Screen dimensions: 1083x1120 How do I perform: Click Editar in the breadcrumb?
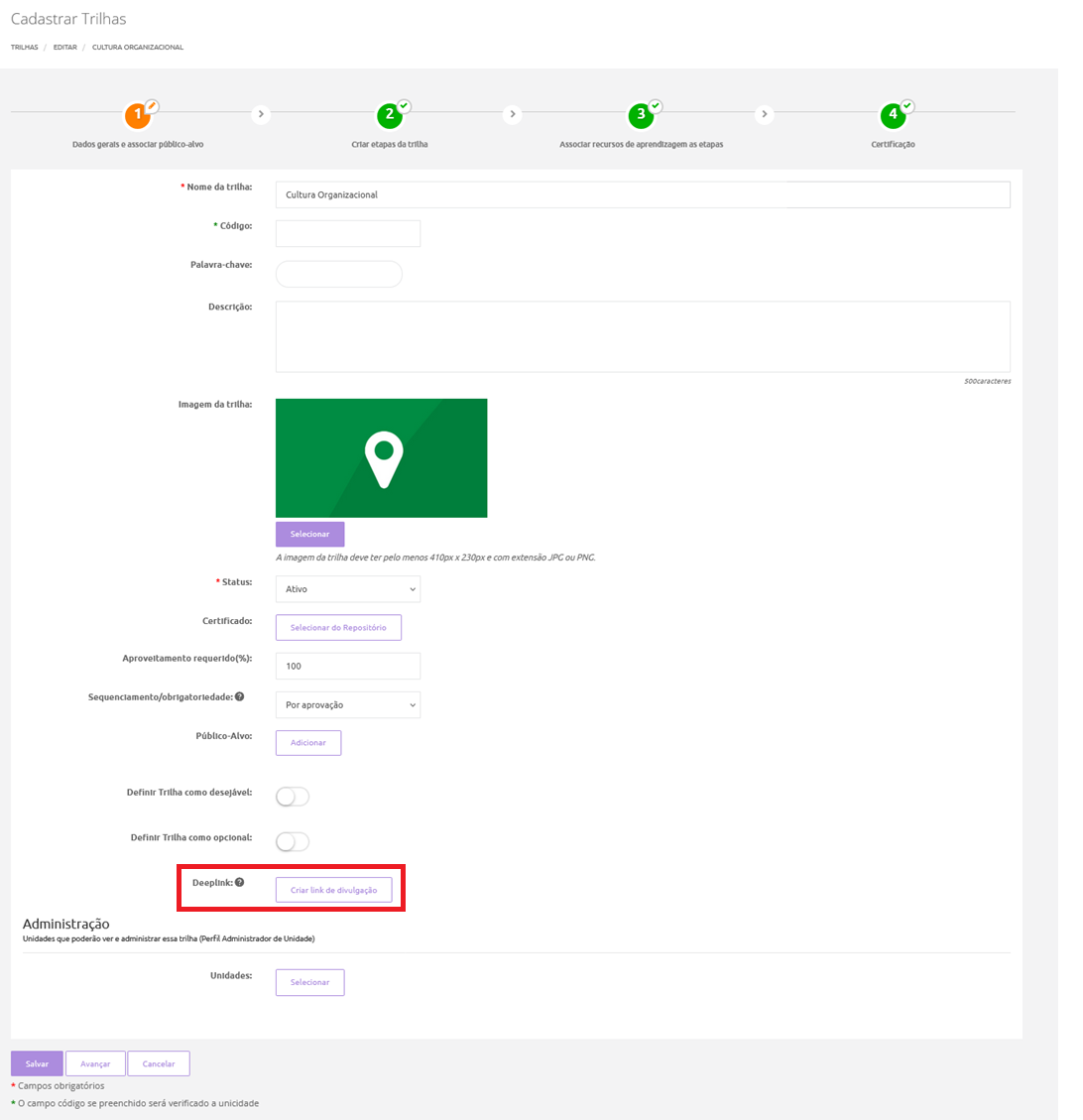tap(64, 47)
